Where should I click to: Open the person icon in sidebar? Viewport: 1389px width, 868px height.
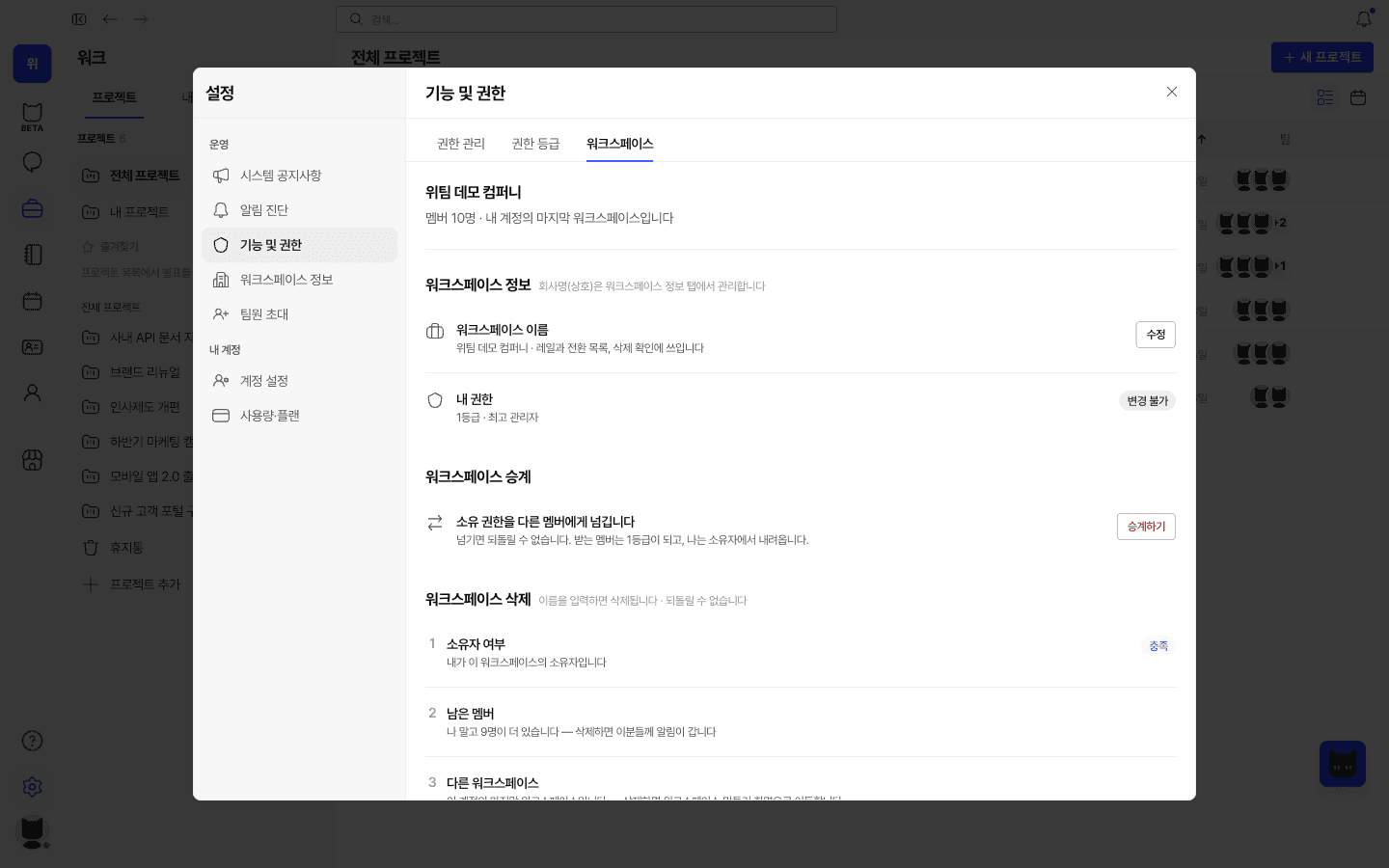(32, 393)
